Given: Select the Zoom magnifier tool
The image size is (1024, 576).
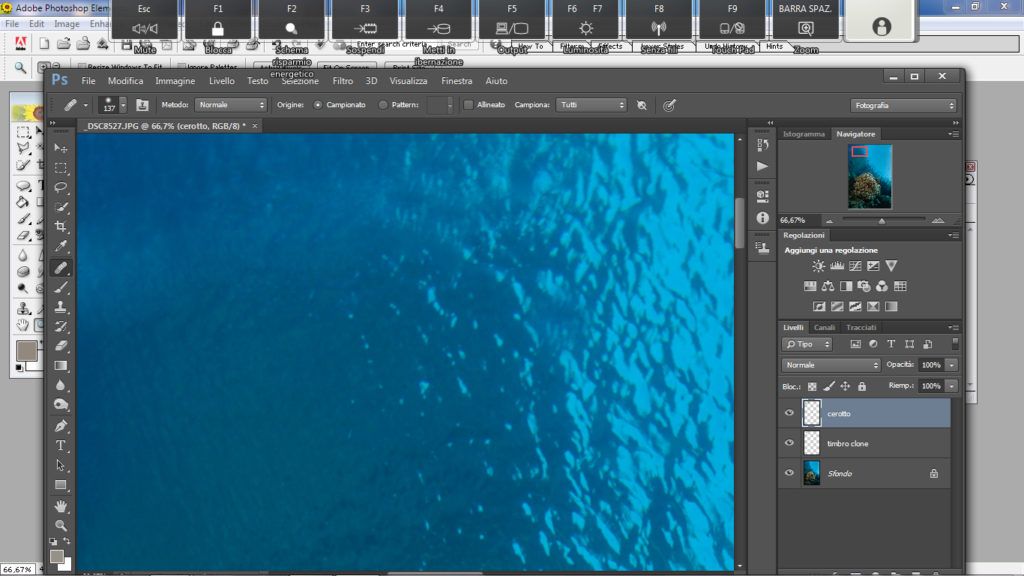Looking at the screenshot, I should click(x=61, y=525).
